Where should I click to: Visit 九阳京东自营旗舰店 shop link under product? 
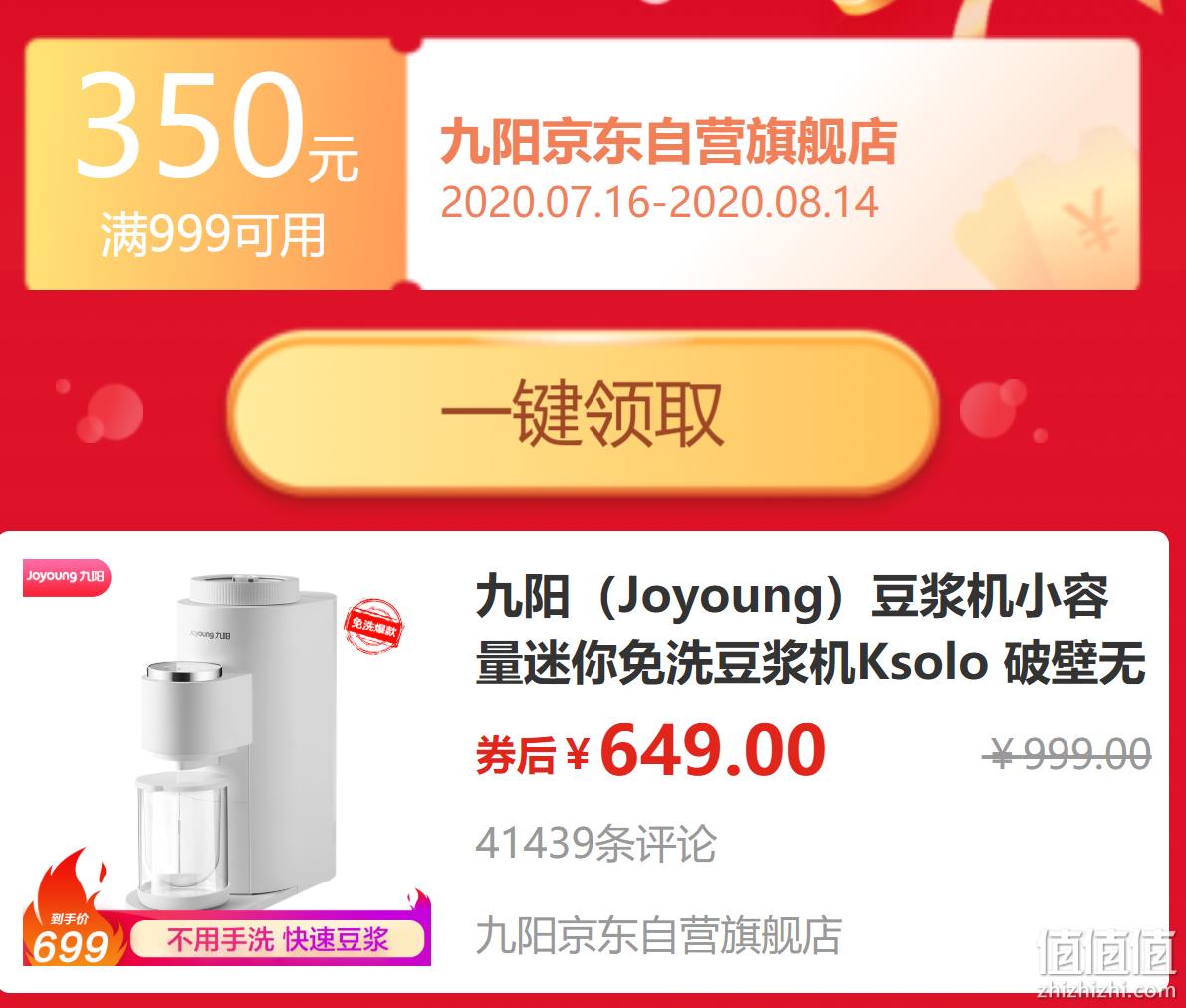[659, 935]
